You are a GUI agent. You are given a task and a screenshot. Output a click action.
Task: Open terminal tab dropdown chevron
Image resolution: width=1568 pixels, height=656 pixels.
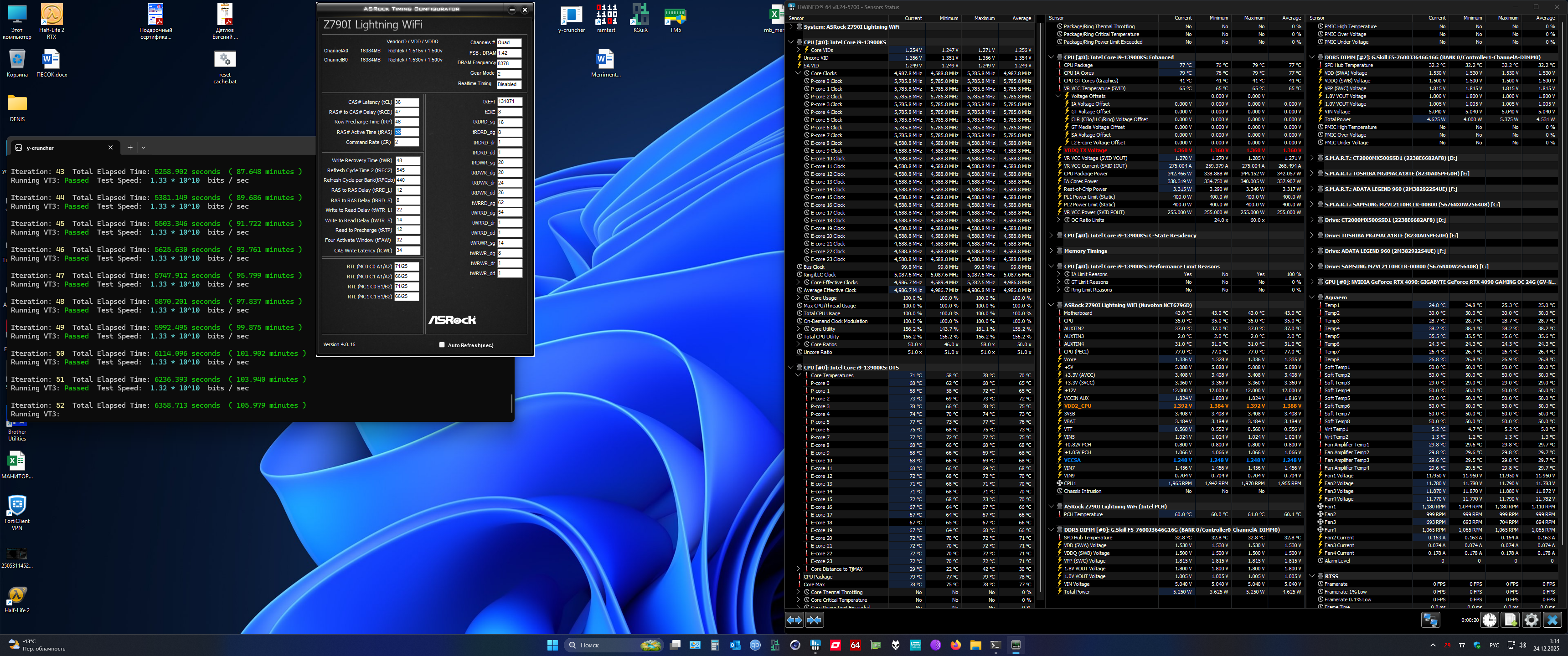pyautogui.click(x=144, y=148)
